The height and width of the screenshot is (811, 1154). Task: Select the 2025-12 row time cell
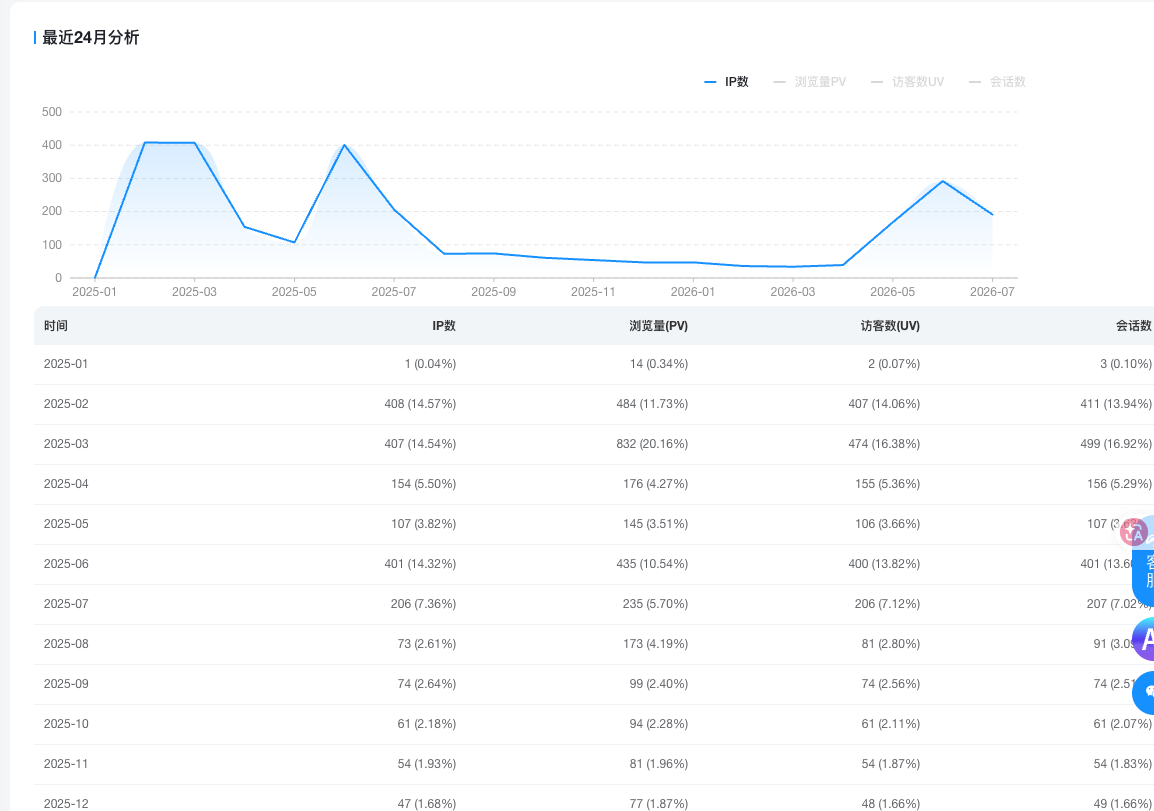(x=66, y=804)
